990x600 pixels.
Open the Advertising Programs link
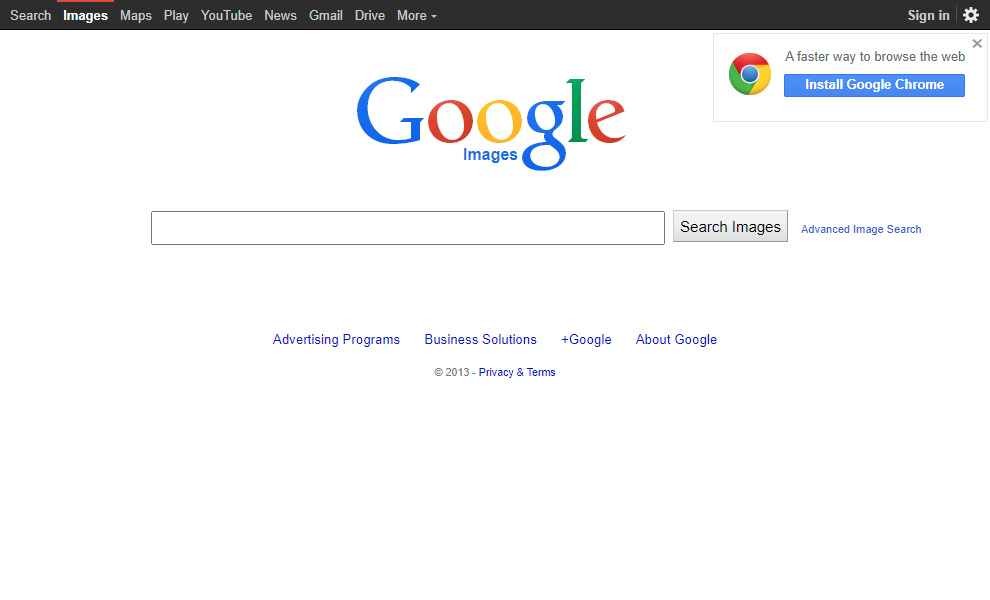tap(336, 340)
